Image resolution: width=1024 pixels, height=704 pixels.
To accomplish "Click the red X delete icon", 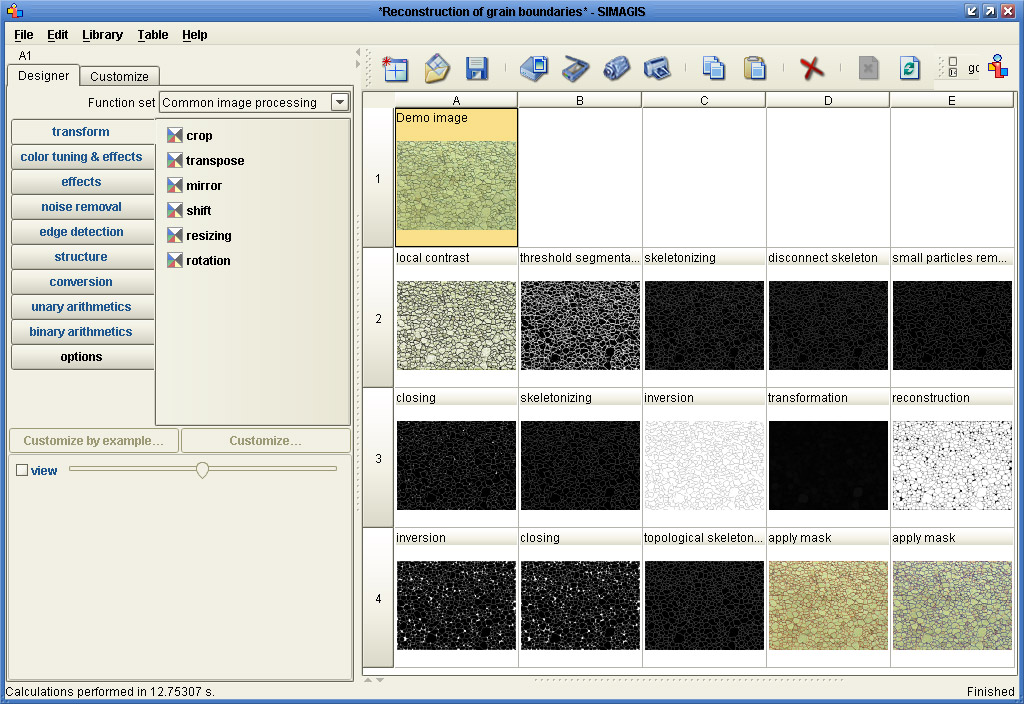I will click(812, 68).
